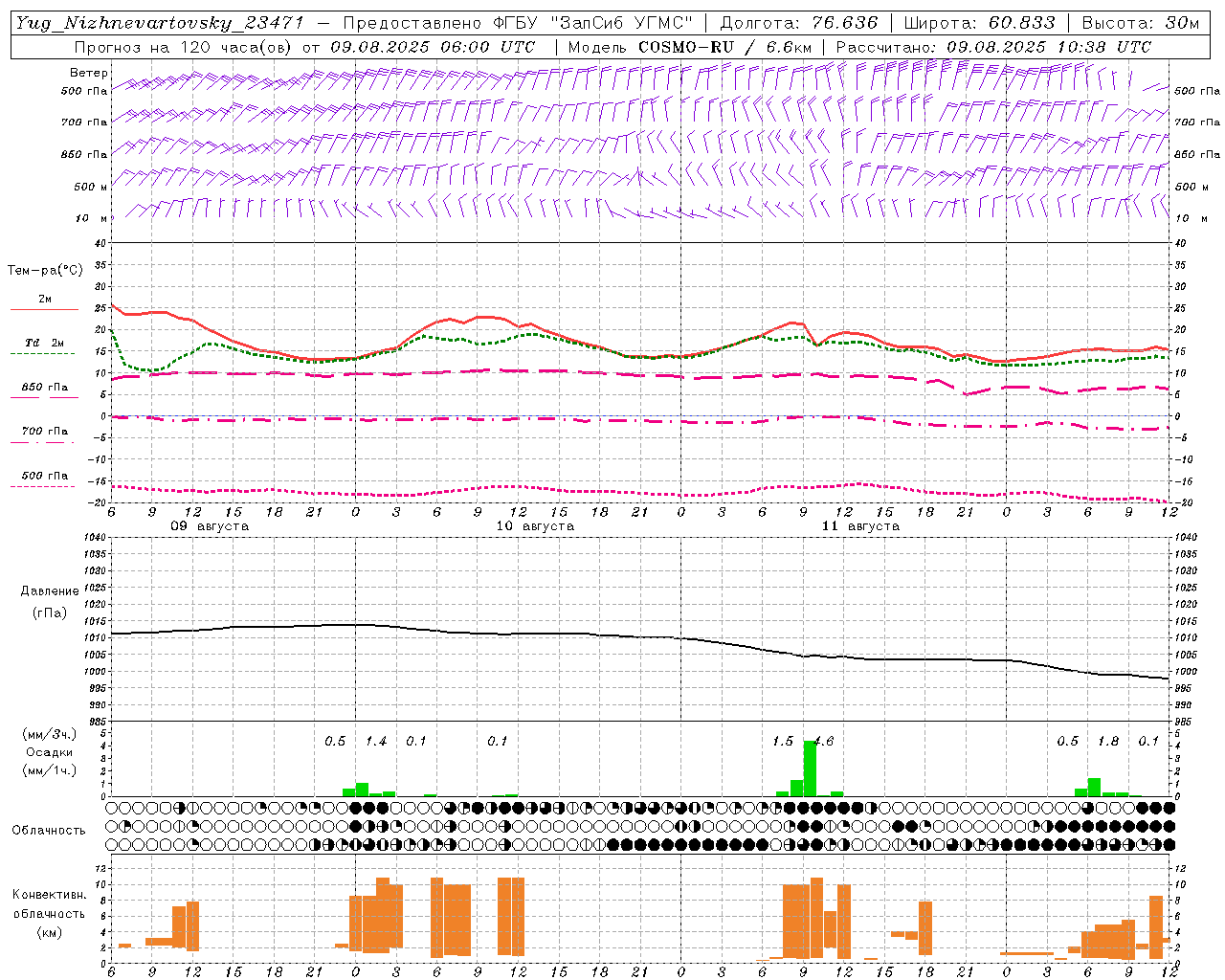
Task: Click the Осадки precipitation label
Action: [x=49, y=752]
